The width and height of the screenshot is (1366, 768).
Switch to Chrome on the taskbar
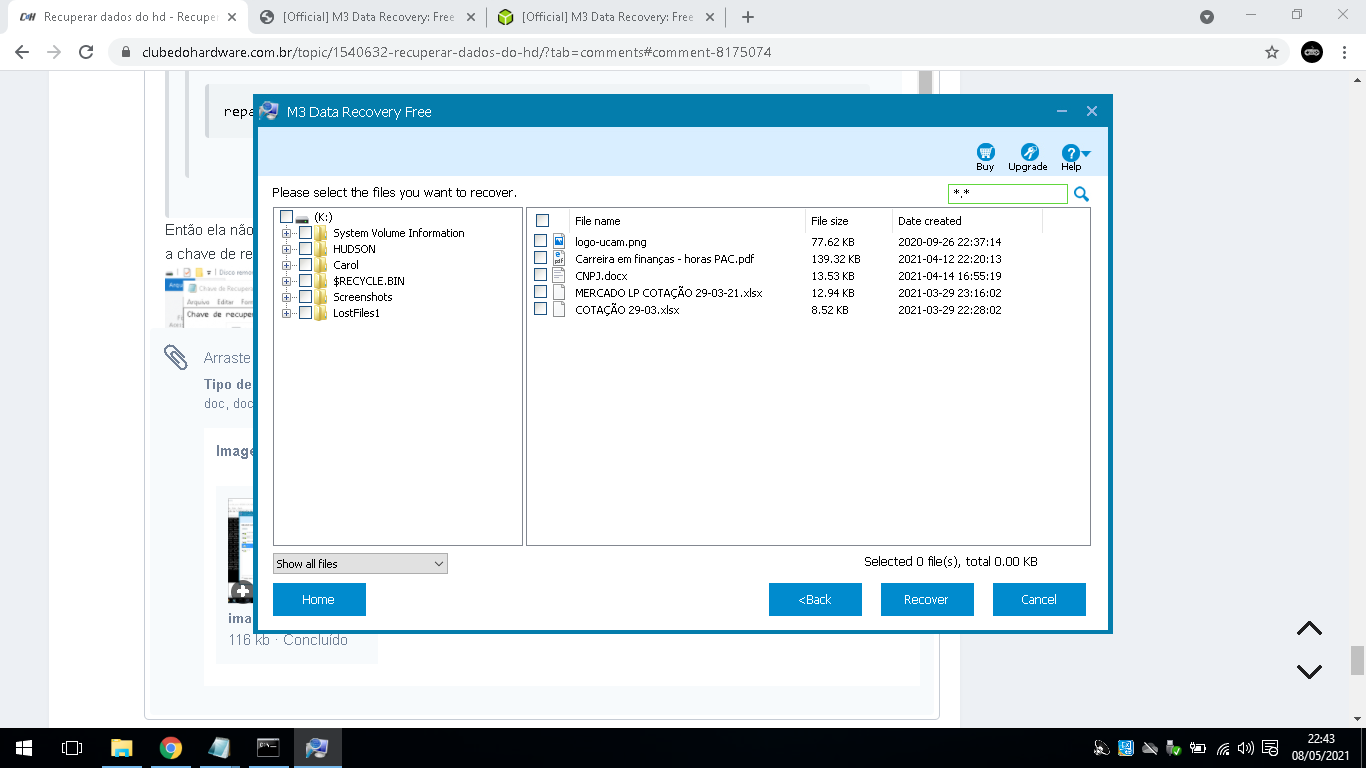171,748
